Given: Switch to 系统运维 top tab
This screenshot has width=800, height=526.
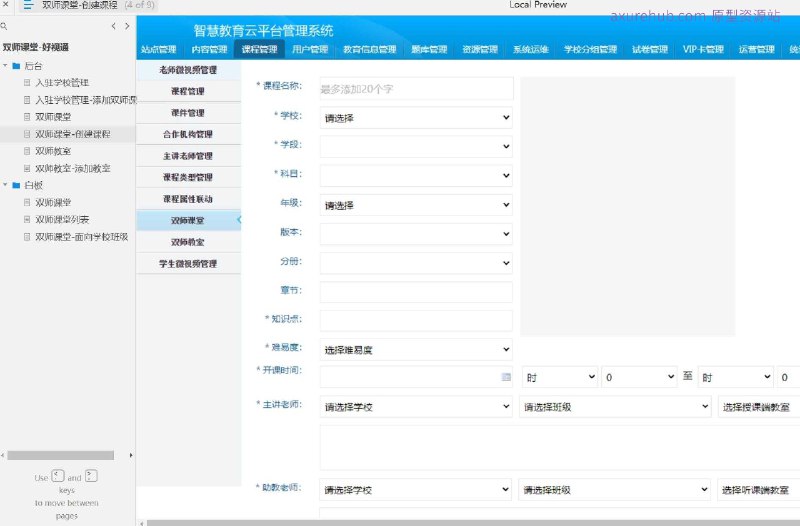Looking at the screenshot, I should [x=531, y=49].
